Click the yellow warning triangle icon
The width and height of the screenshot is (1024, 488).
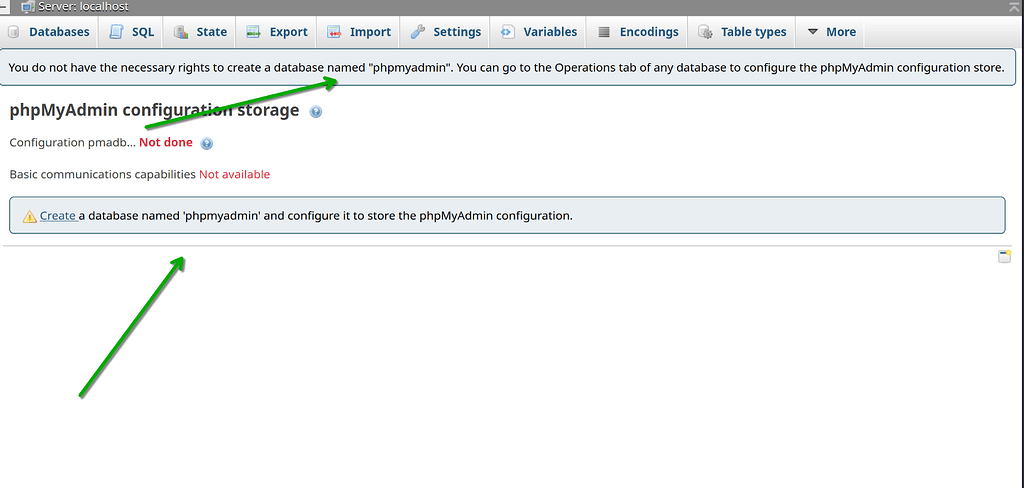point(30,216)
